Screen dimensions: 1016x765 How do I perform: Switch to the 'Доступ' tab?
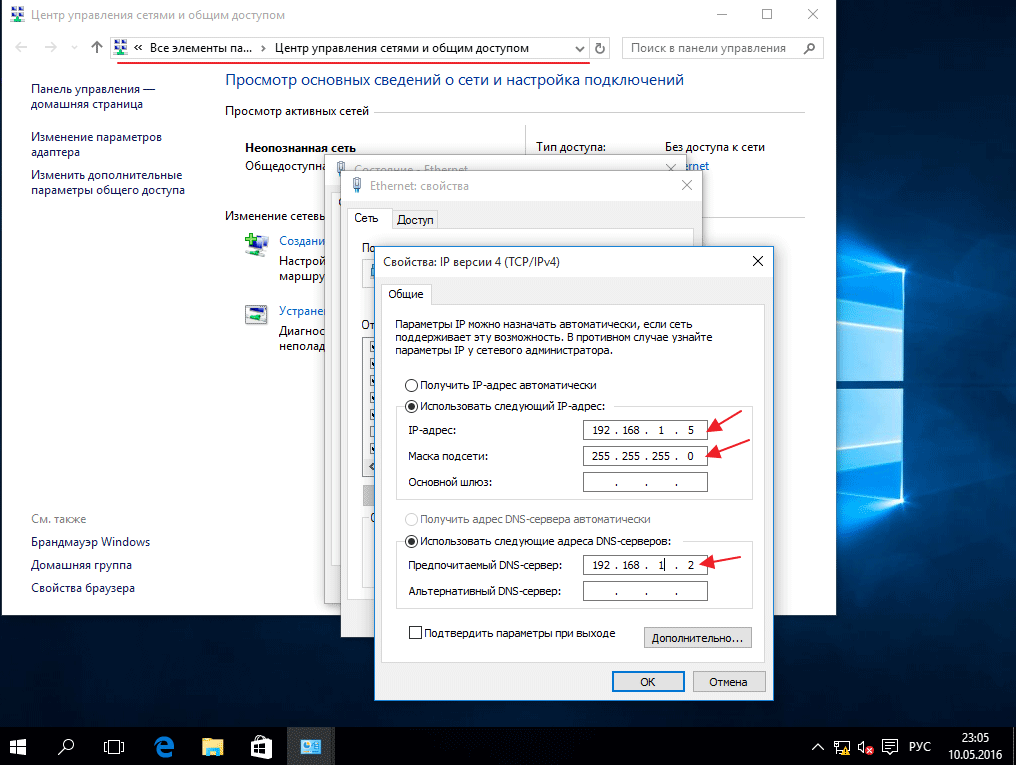(x=415, y=219)
